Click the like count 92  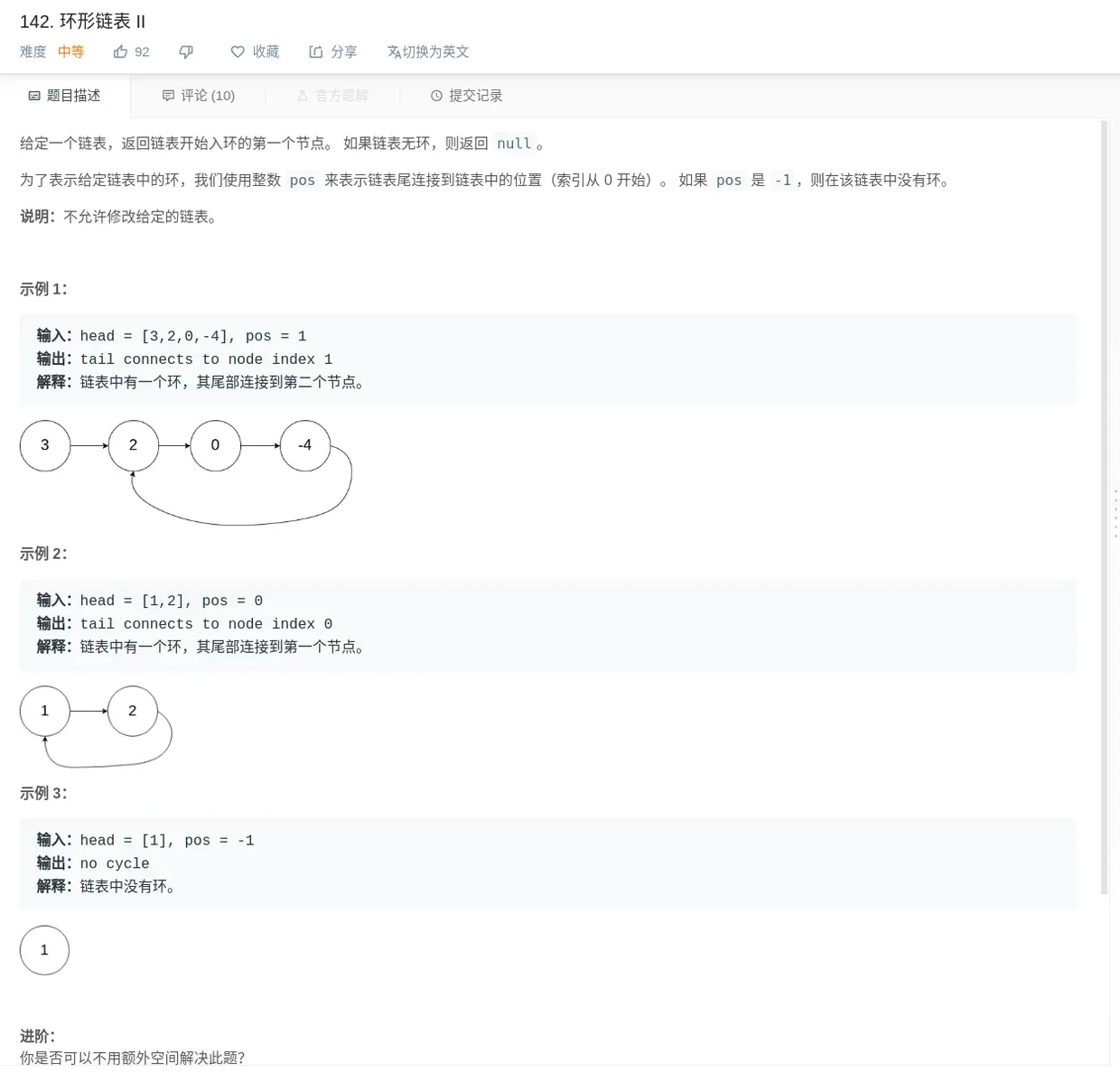pos(142,52)
